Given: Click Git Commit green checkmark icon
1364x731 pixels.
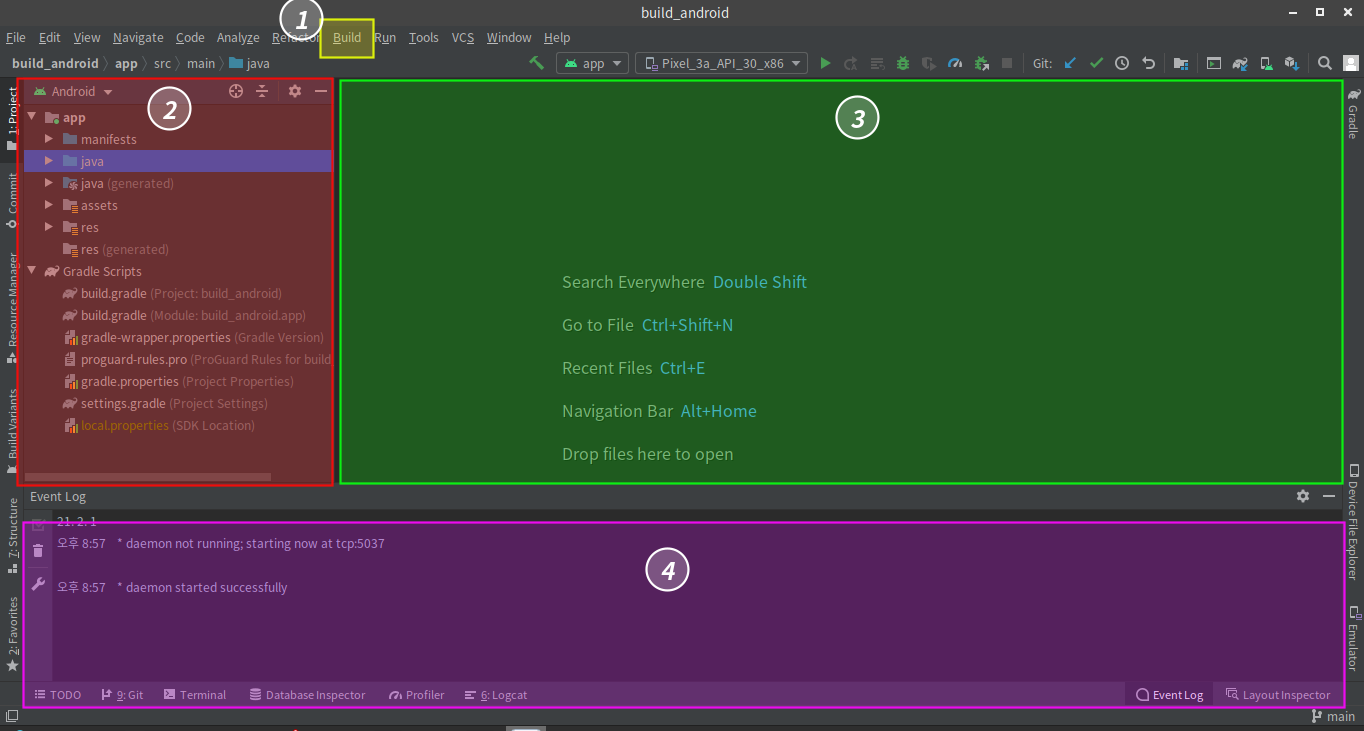Looking at the screenshot, I should point(1096,63).
